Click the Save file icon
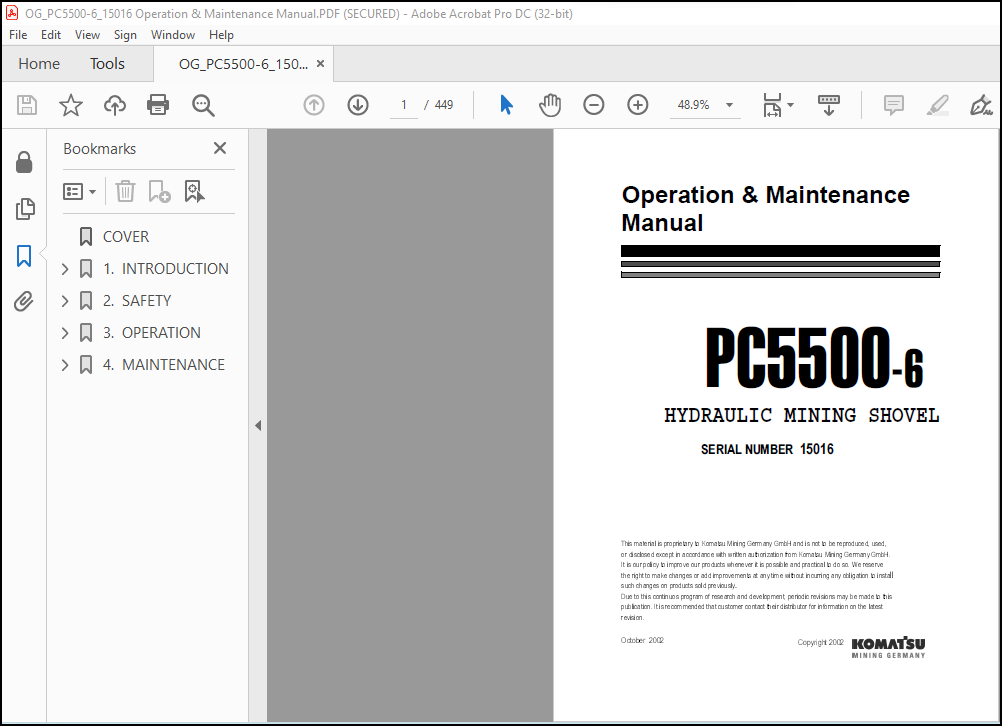Screen dimensions: 1002x726 [x=27, y=105]
